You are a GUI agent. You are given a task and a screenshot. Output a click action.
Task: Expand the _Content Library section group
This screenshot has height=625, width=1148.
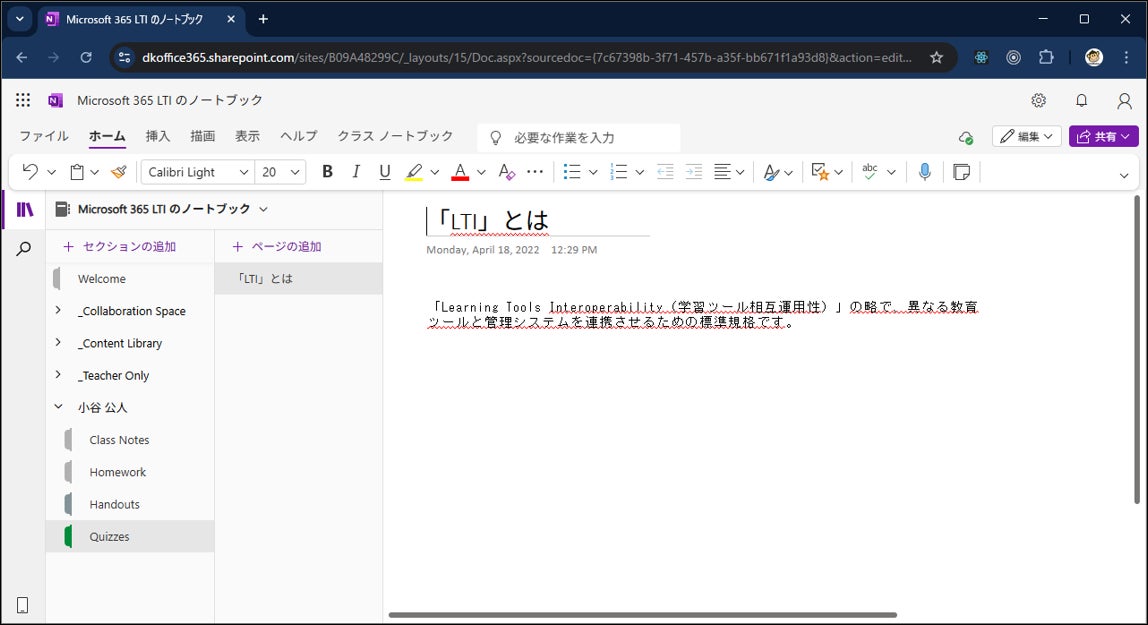pyautogui.click(x=58, y=343)
